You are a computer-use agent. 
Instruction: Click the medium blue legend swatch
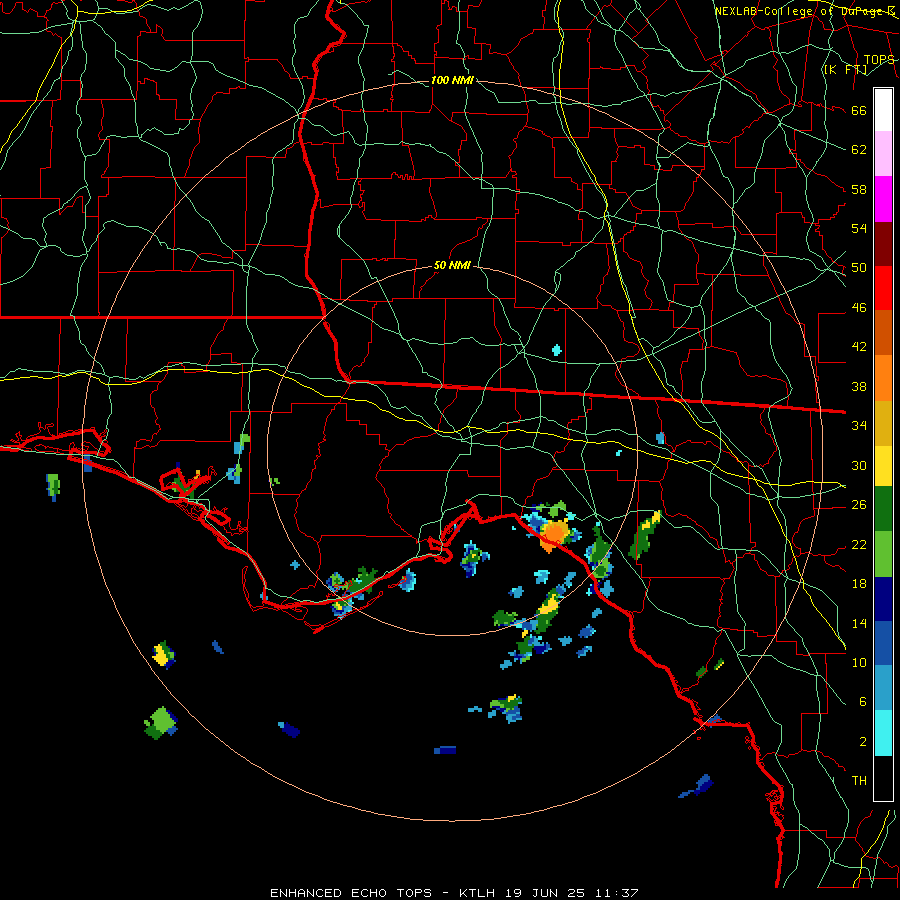tap(883, 643)
